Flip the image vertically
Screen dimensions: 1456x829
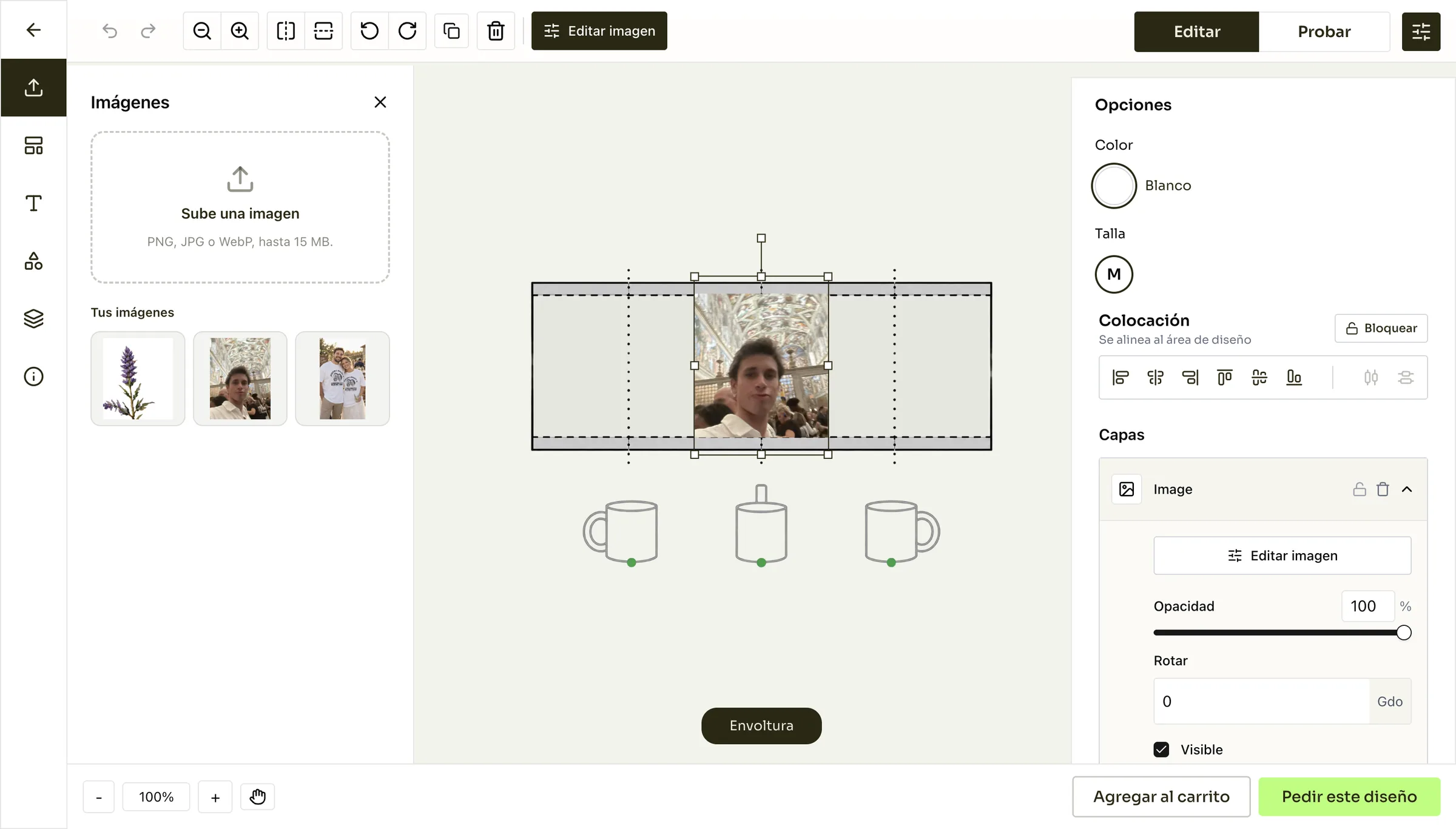pos(323,30)
